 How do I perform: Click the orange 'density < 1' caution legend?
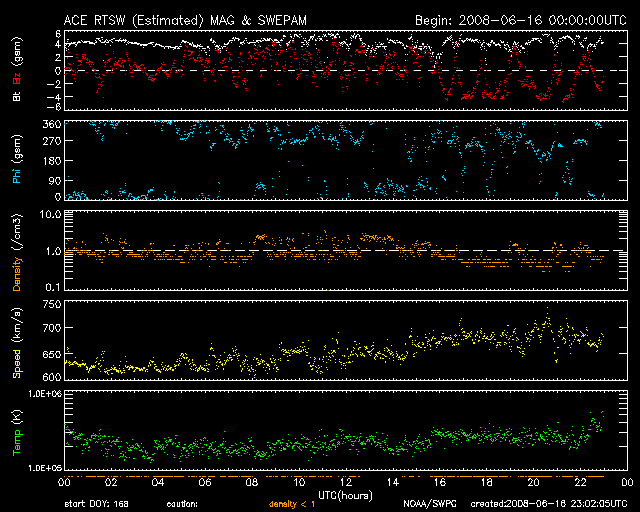coord(298,504)
